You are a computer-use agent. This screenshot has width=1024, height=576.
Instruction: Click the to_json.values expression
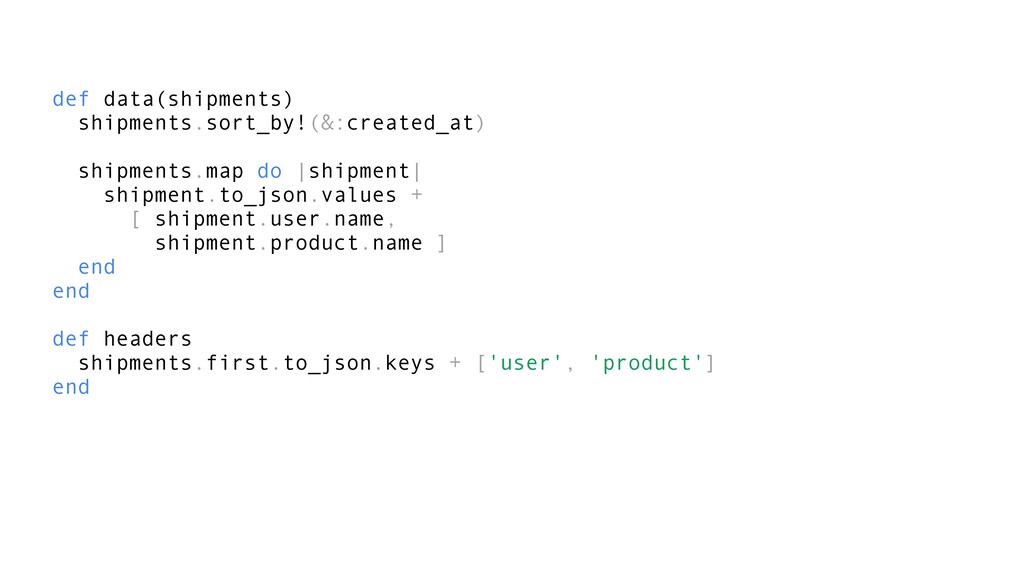click(308, 195)
